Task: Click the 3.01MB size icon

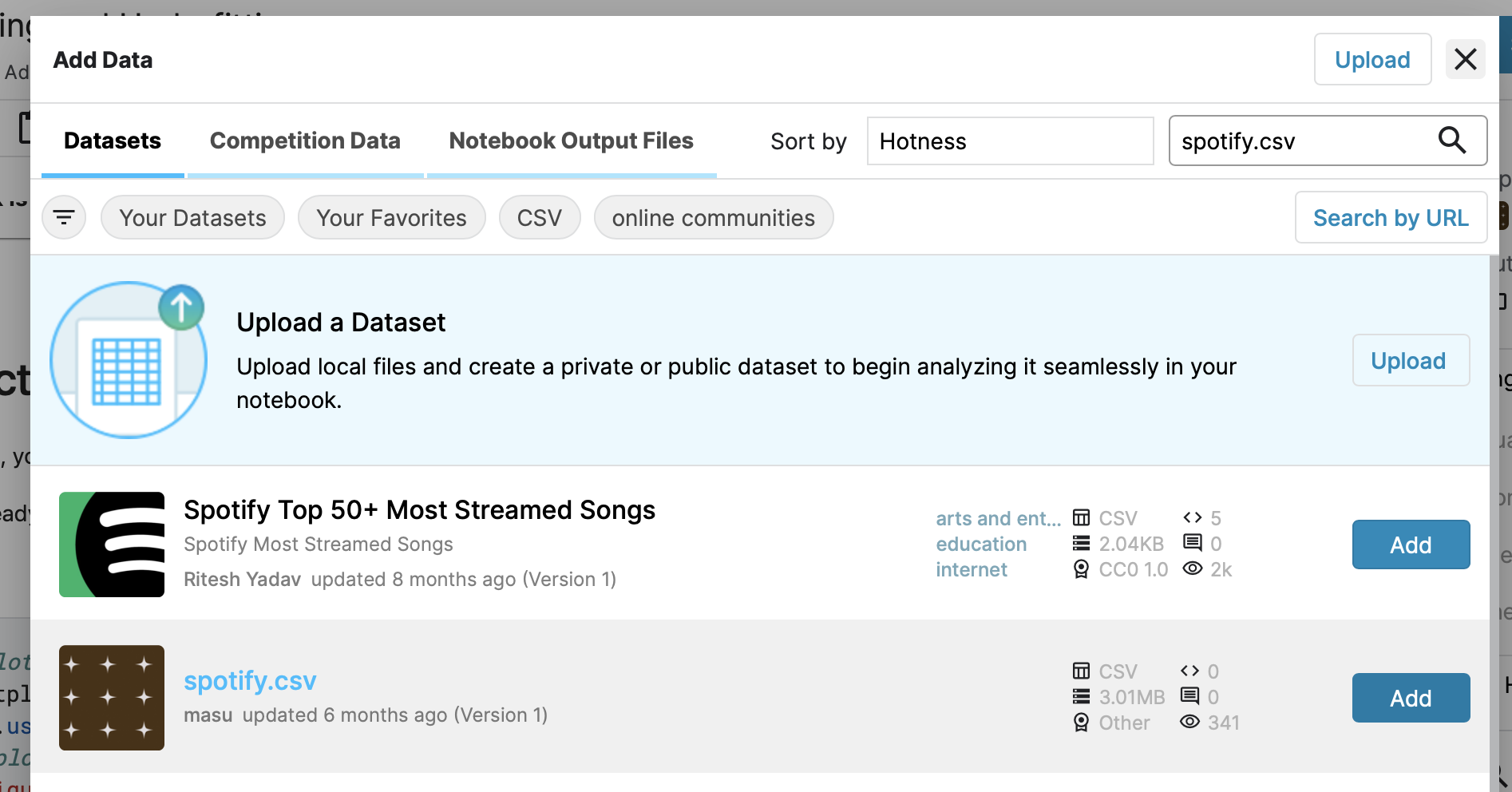Action: 1081,696
